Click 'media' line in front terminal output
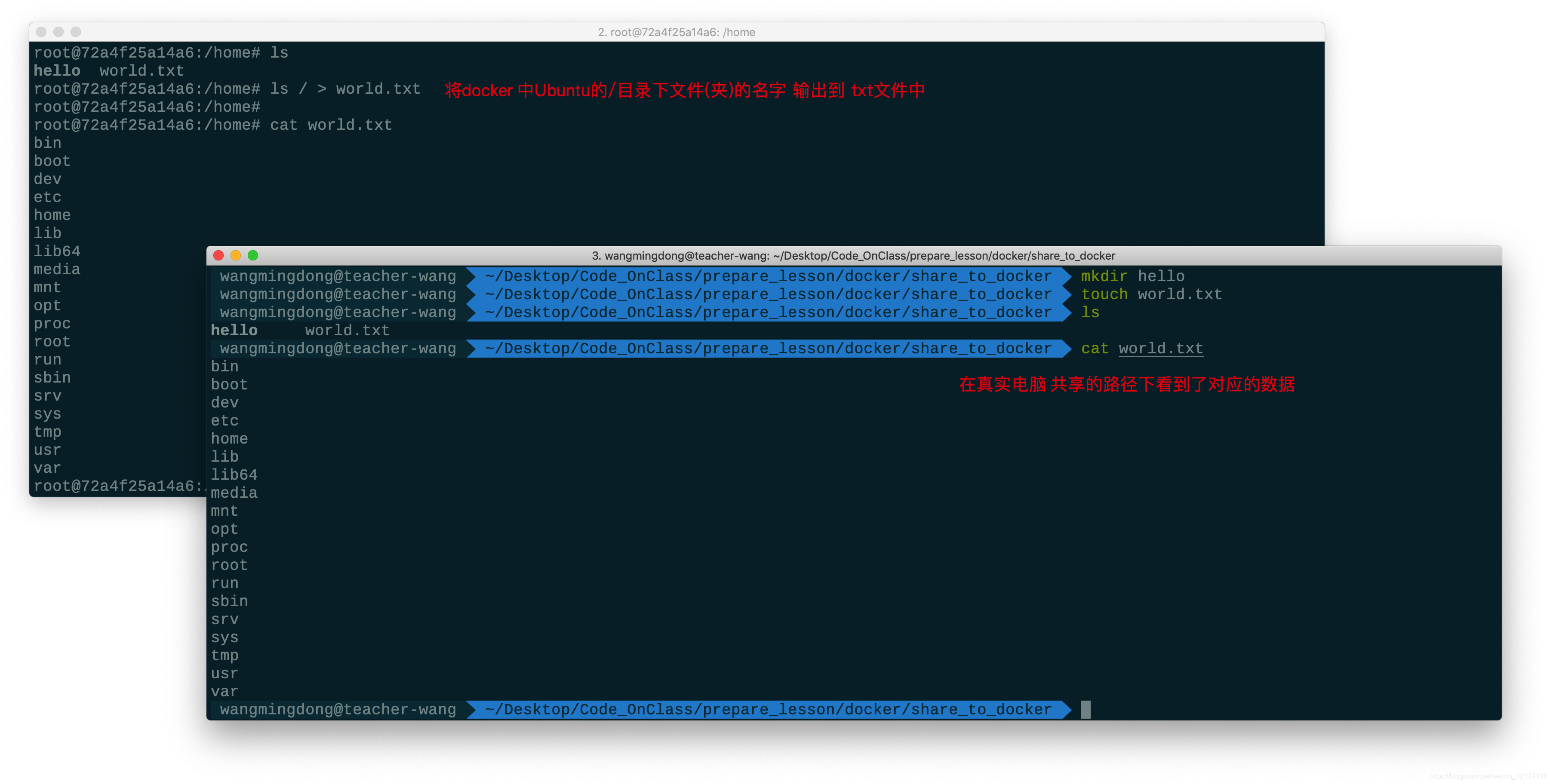 [234, 493]
